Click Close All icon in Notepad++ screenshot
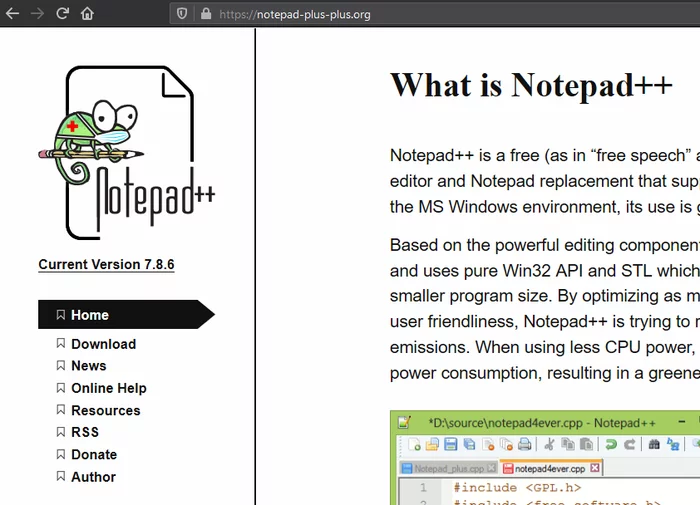Viewport: 700px width, 505px height. [506, 444]
